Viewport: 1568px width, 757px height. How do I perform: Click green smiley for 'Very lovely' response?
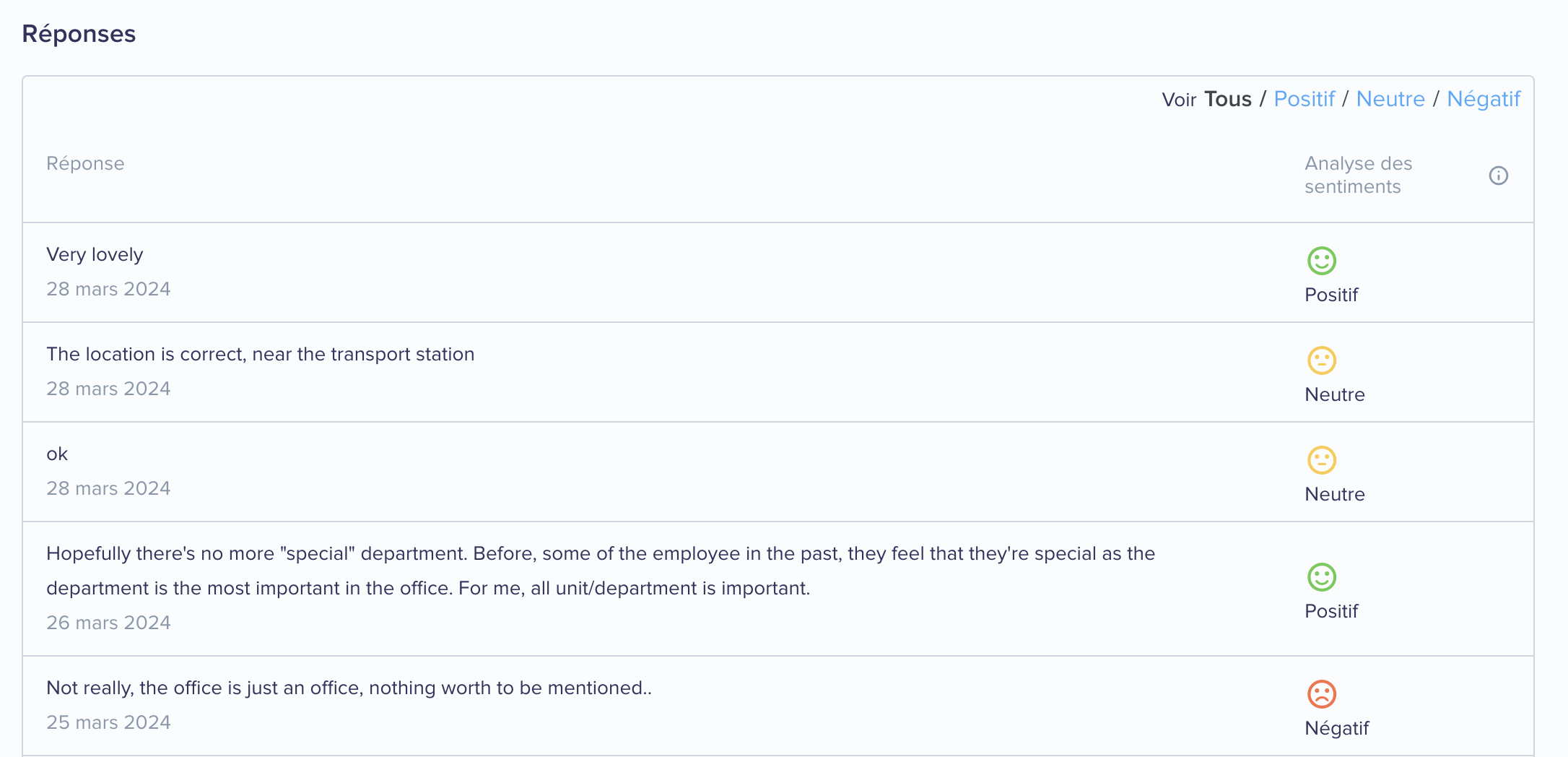[x=1322, y=261]
